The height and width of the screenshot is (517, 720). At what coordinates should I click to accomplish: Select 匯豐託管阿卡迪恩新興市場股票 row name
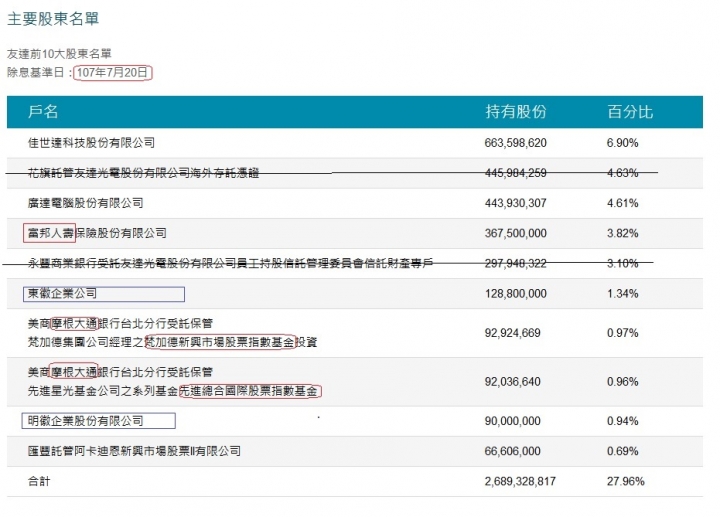pyautogui.click(x=134, y=451)
